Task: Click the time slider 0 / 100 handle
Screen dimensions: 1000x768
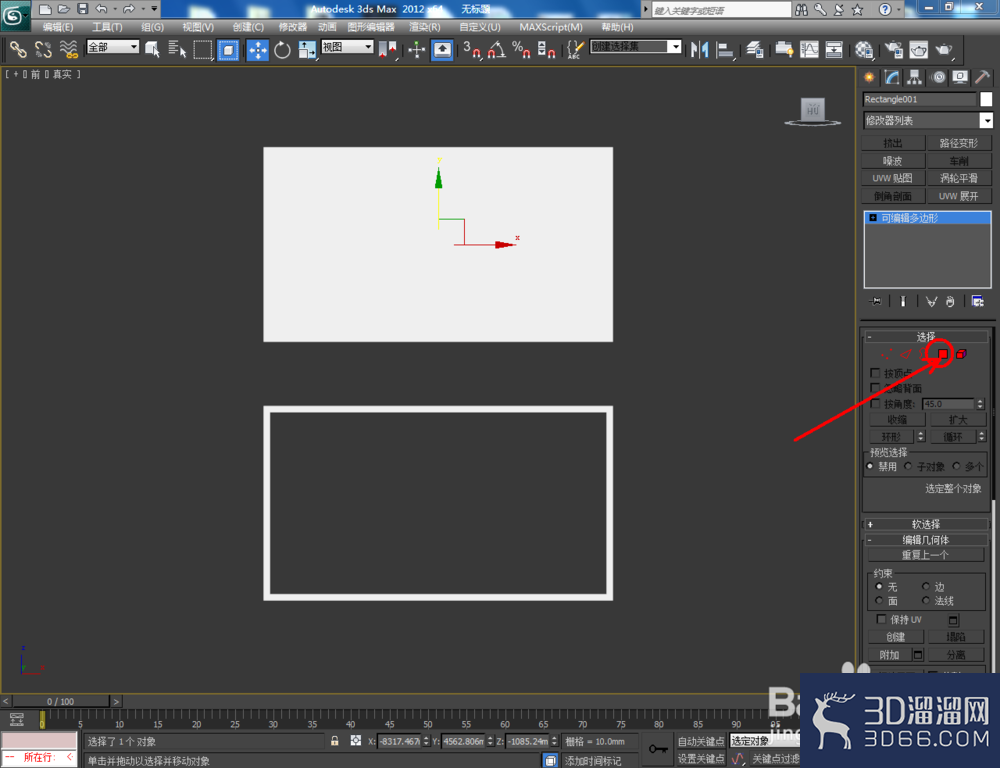Action: point(61,701)
